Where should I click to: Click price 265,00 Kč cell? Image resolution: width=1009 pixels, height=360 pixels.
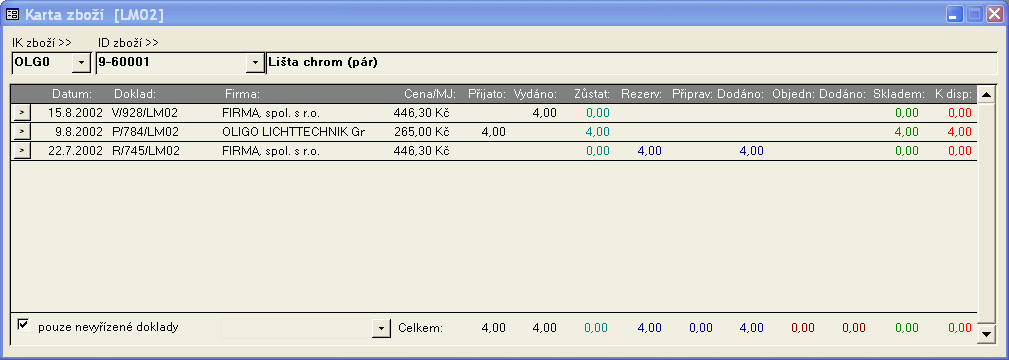421,132
